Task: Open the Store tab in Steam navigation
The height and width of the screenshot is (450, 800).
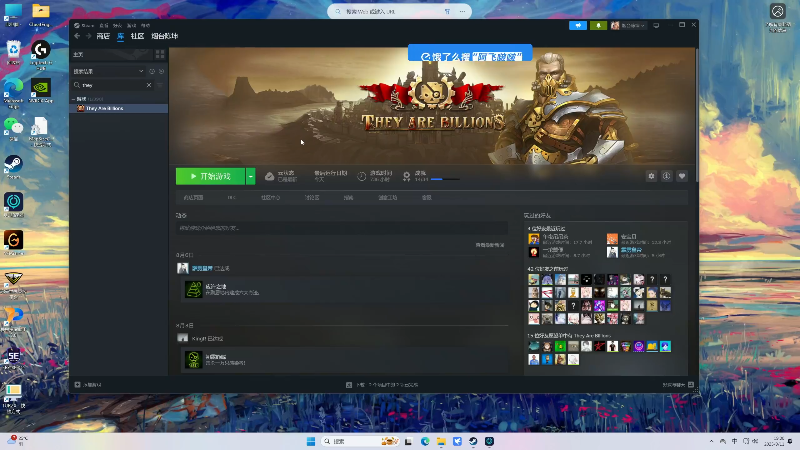Action: tap(103, 36)
